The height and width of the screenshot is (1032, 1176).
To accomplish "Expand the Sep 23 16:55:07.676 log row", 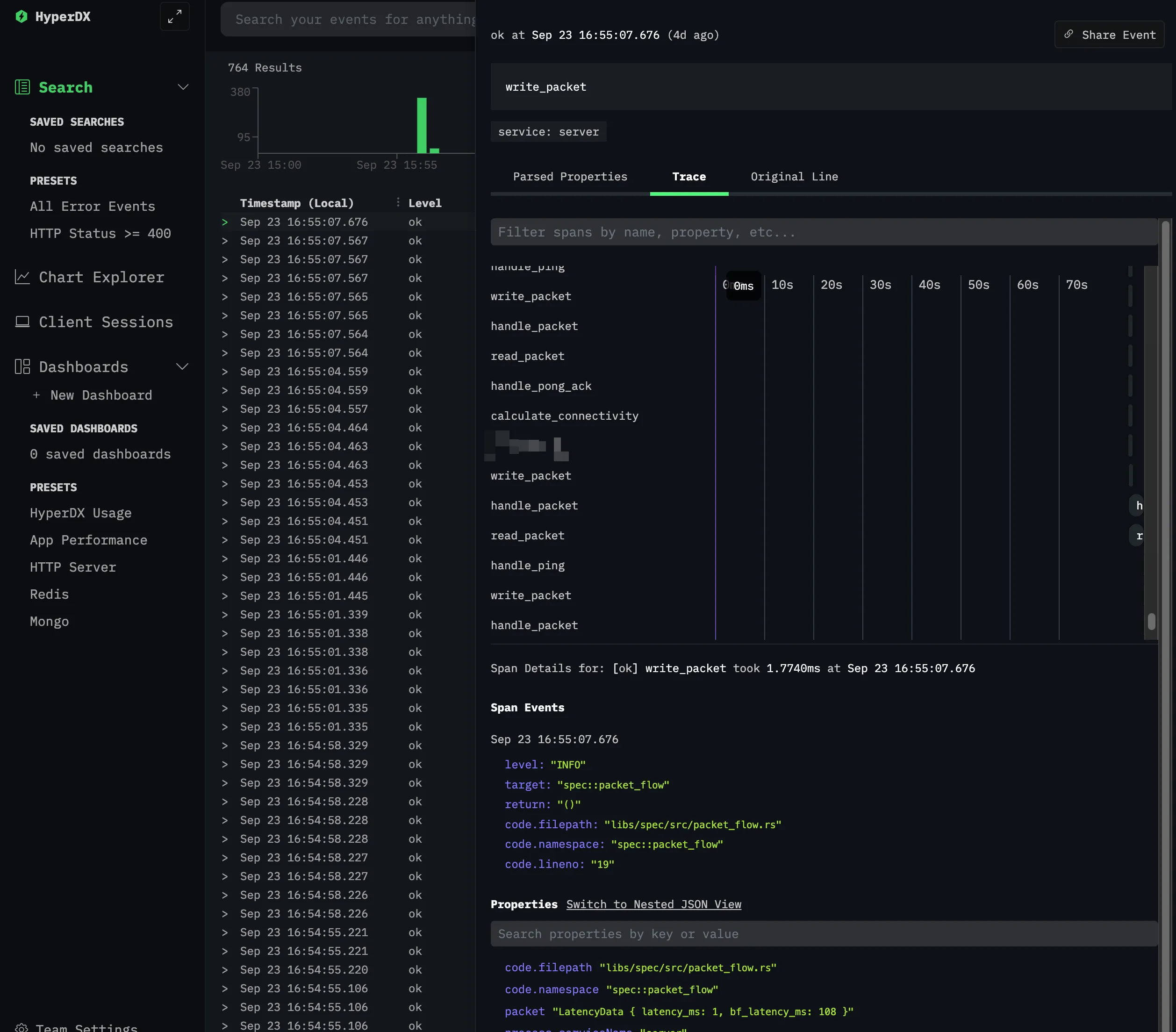I will pos(225,222).
